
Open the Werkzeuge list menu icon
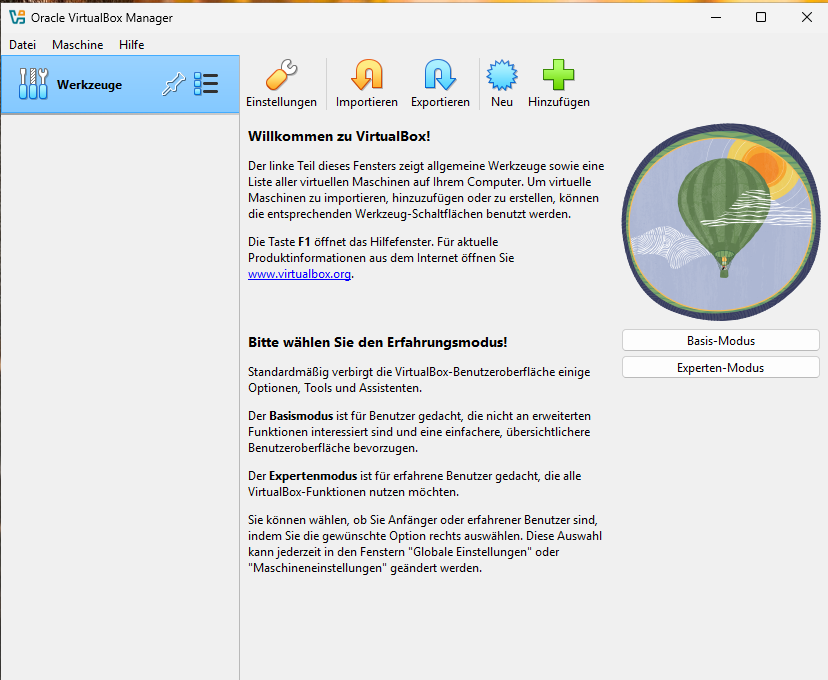coord(206,84)
